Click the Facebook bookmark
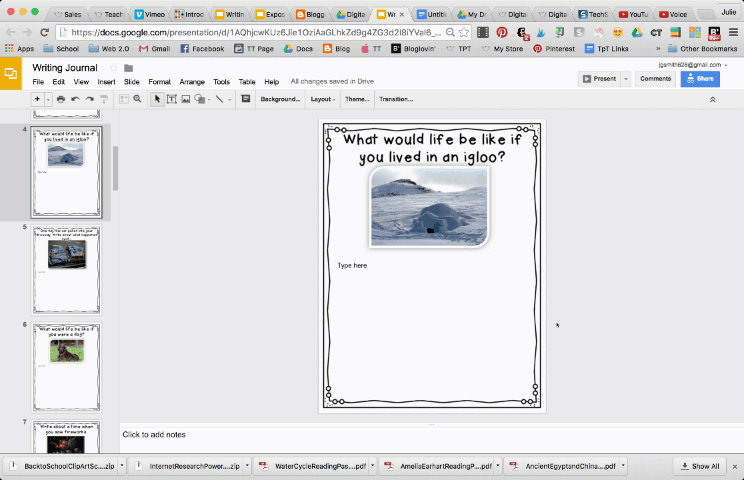The image size is (744, 480). (202, 48)
